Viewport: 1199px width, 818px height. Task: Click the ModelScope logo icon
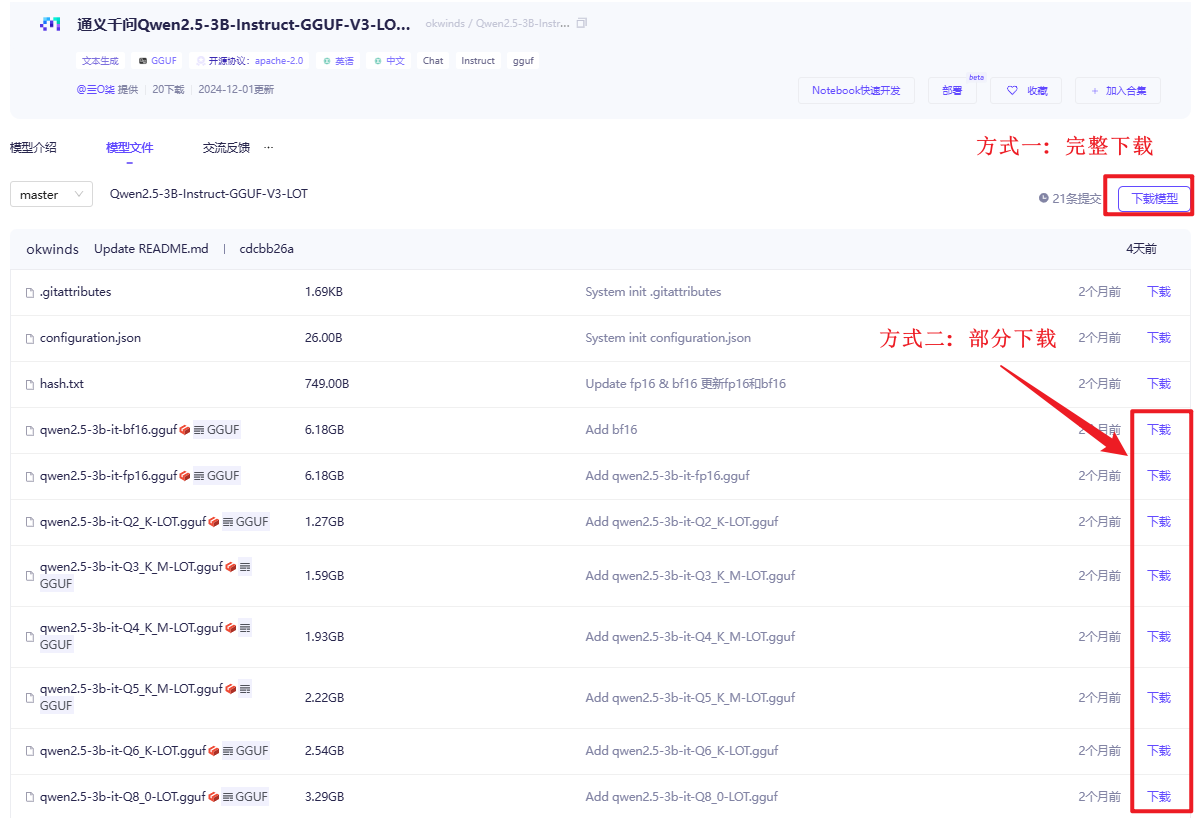point(50,24)
